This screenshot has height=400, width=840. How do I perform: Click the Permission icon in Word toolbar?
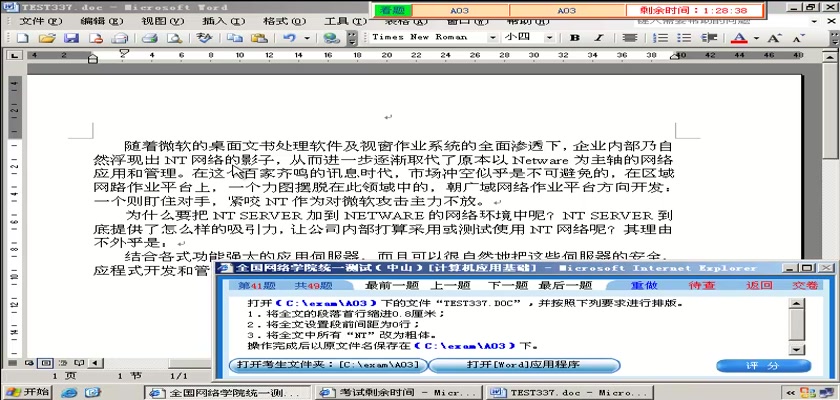pos(95,37)
